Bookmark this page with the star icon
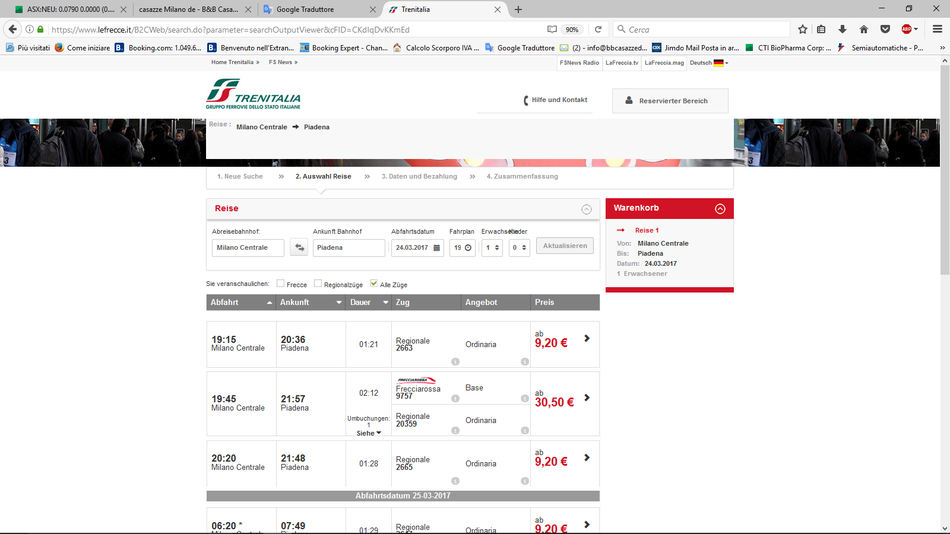Screen dimensions: 950x534 point(803,29)
